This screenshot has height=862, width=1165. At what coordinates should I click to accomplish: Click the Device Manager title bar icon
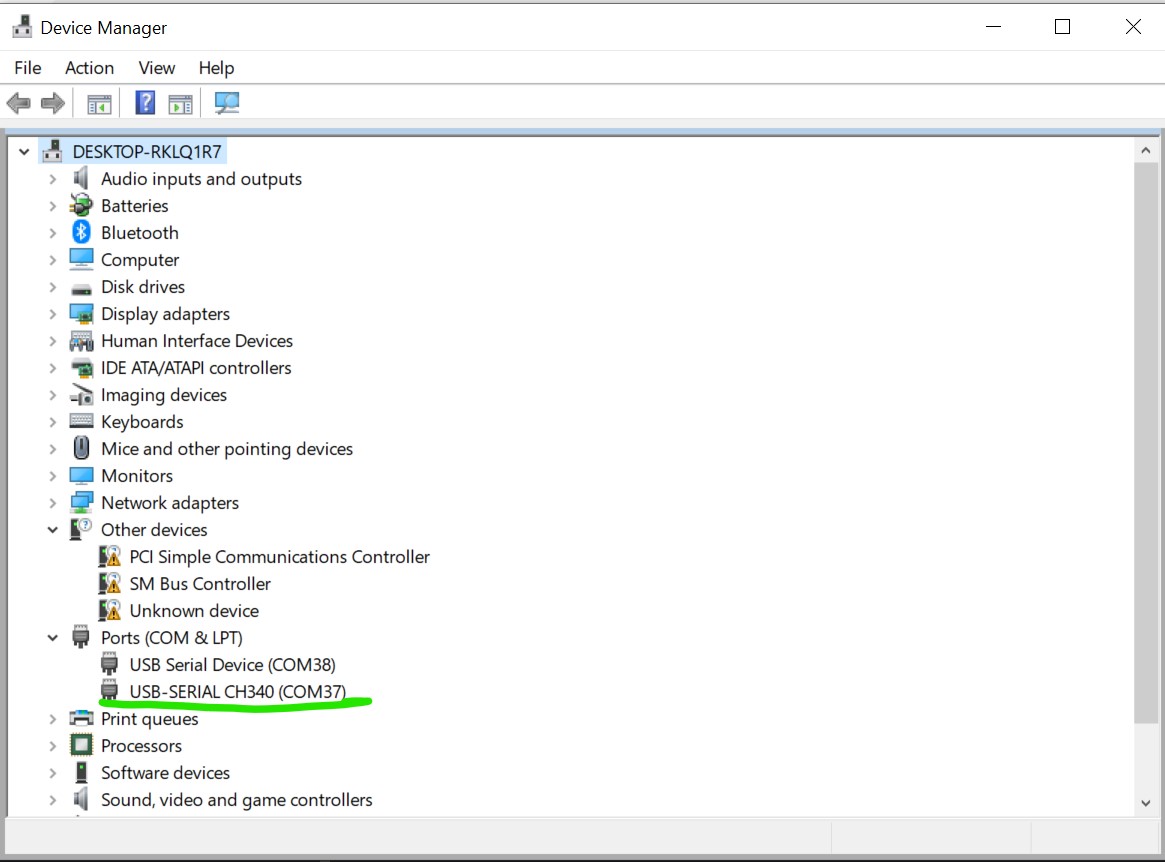22,27
